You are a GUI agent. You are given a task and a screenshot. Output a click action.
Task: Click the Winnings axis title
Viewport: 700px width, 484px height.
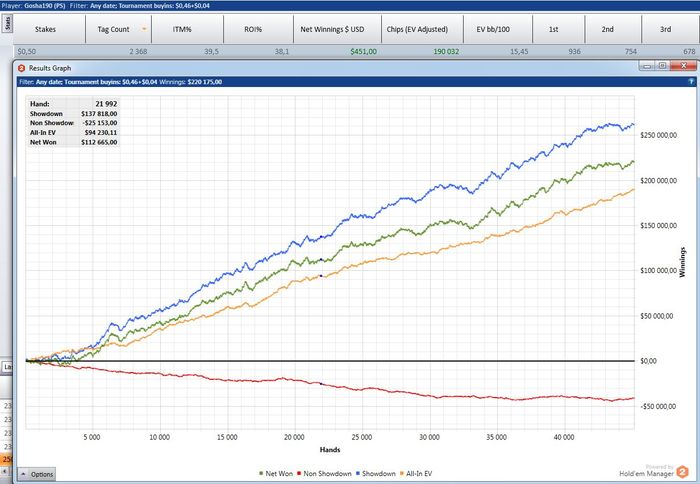(682, 262)
